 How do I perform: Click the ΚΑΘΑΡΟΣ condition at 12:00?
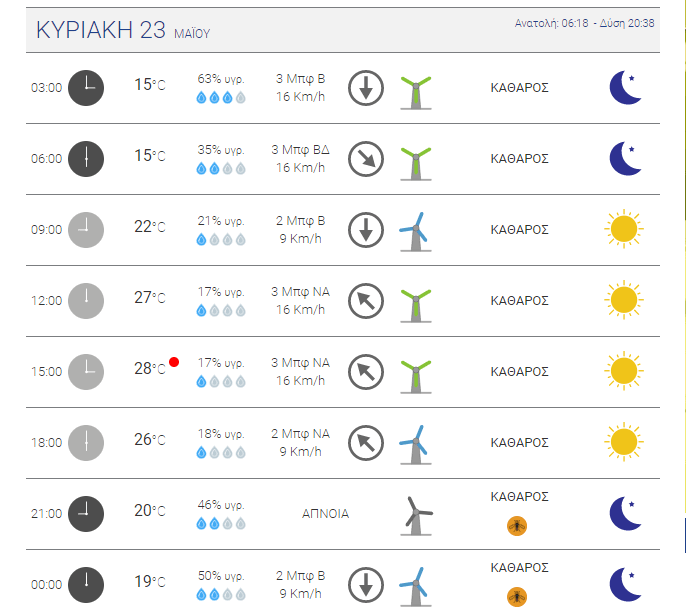point(519,301)
